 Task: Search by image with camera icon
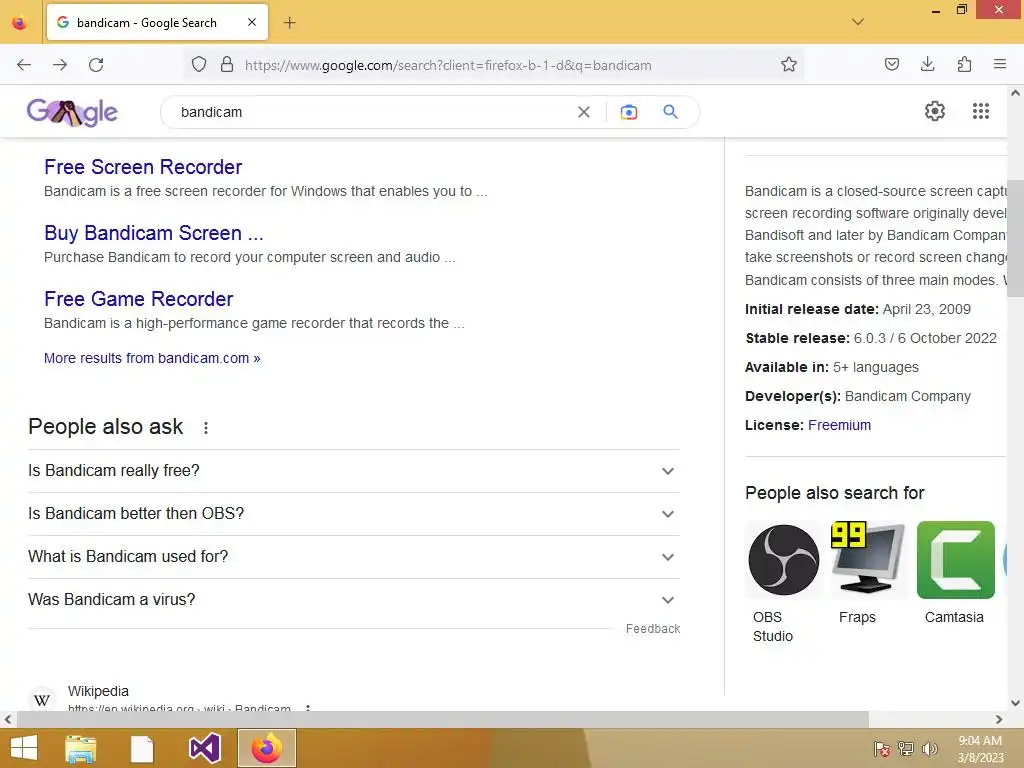coord(628,112)
